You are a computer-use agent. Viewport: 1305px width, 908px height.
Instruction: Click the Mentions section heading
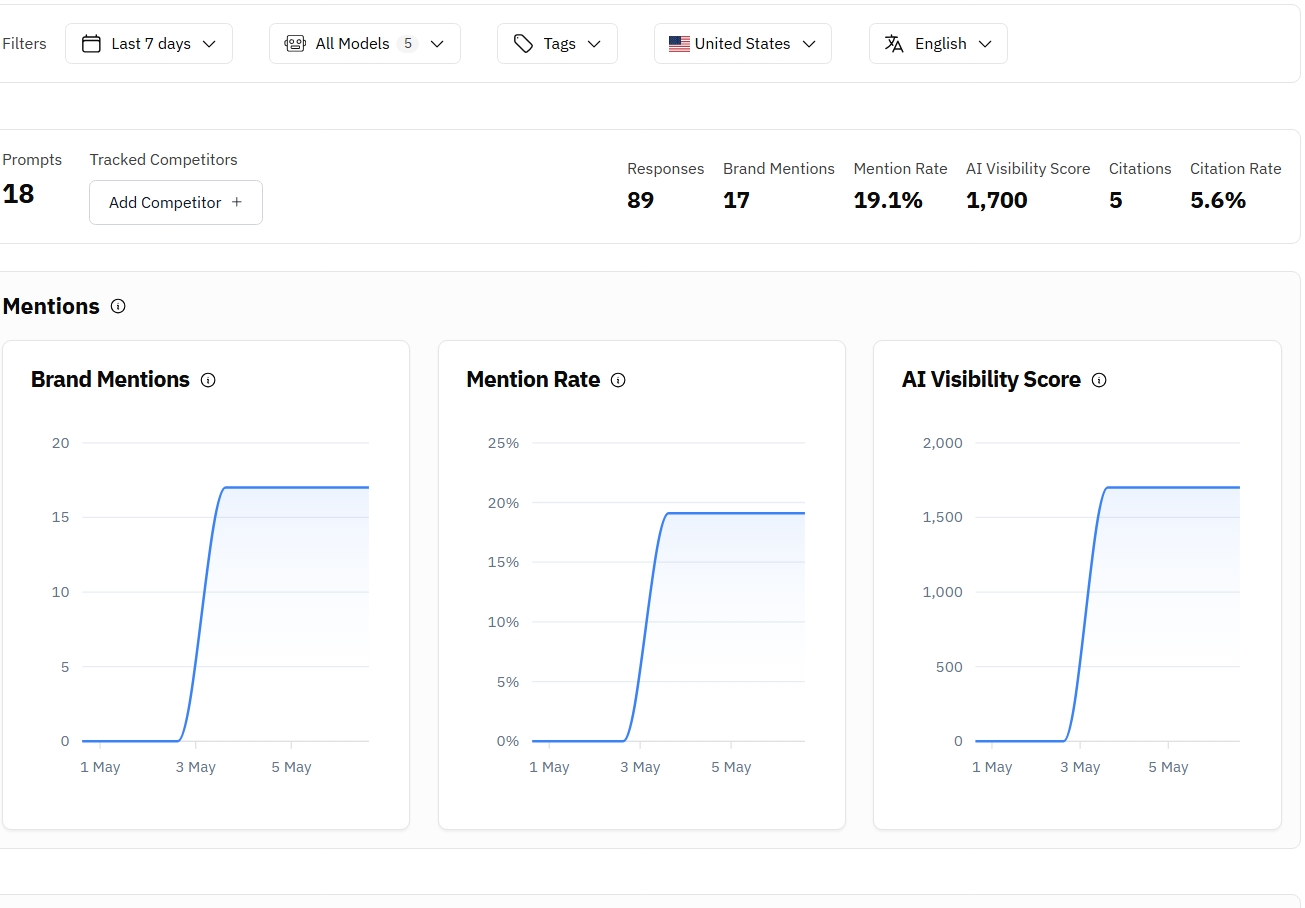tap(51, 306)
